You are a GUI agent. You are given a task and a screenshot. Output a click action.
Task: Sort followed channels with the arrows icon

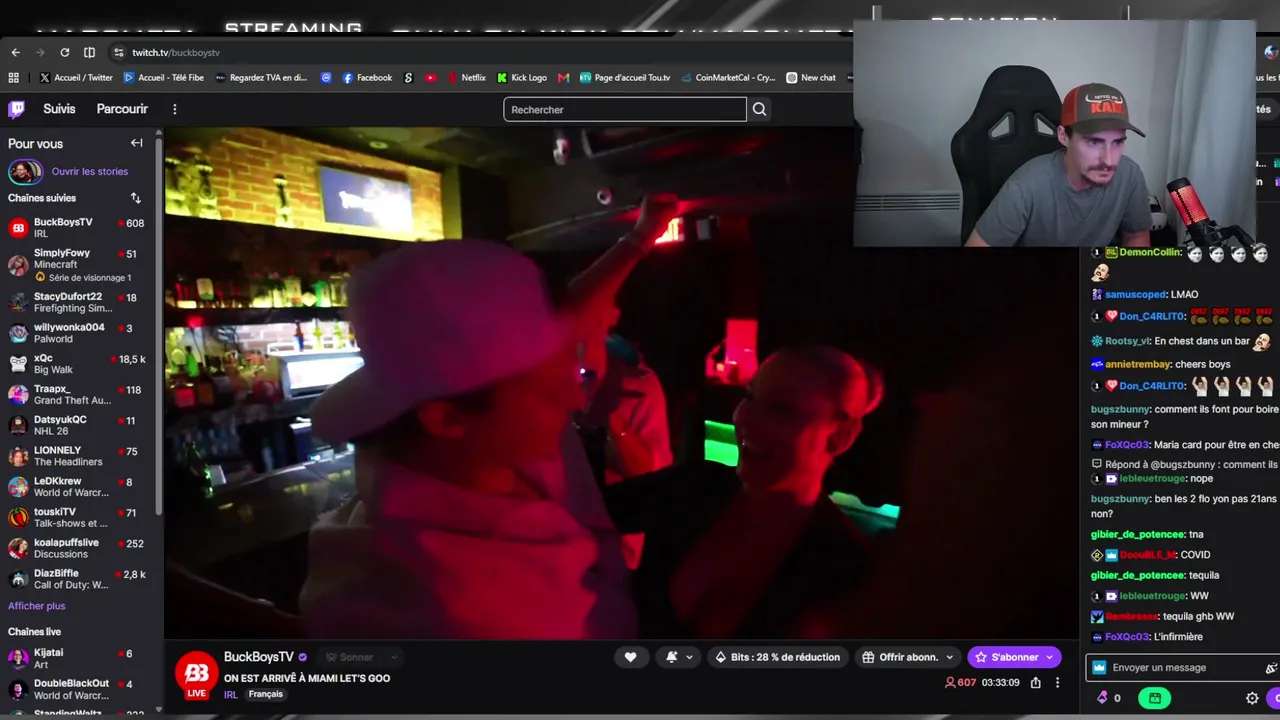tap(136, 198)
